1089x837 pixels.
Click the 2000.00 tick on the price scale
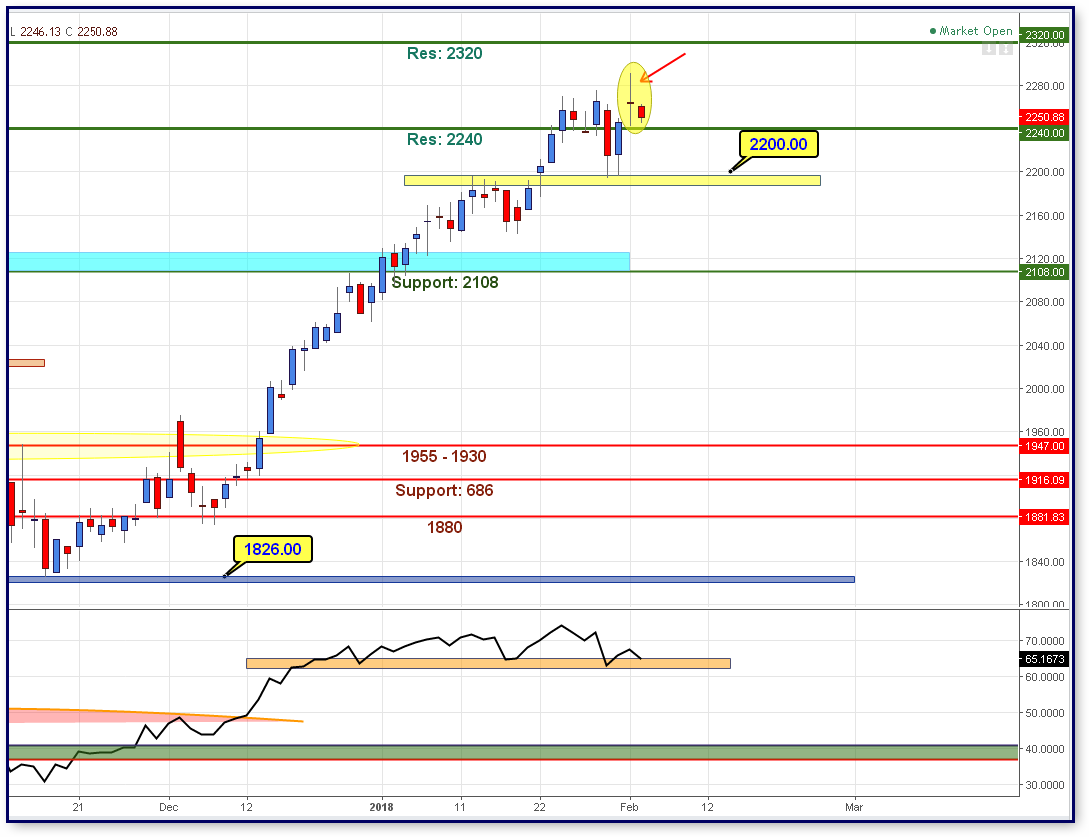click(x=1045, y=389)
